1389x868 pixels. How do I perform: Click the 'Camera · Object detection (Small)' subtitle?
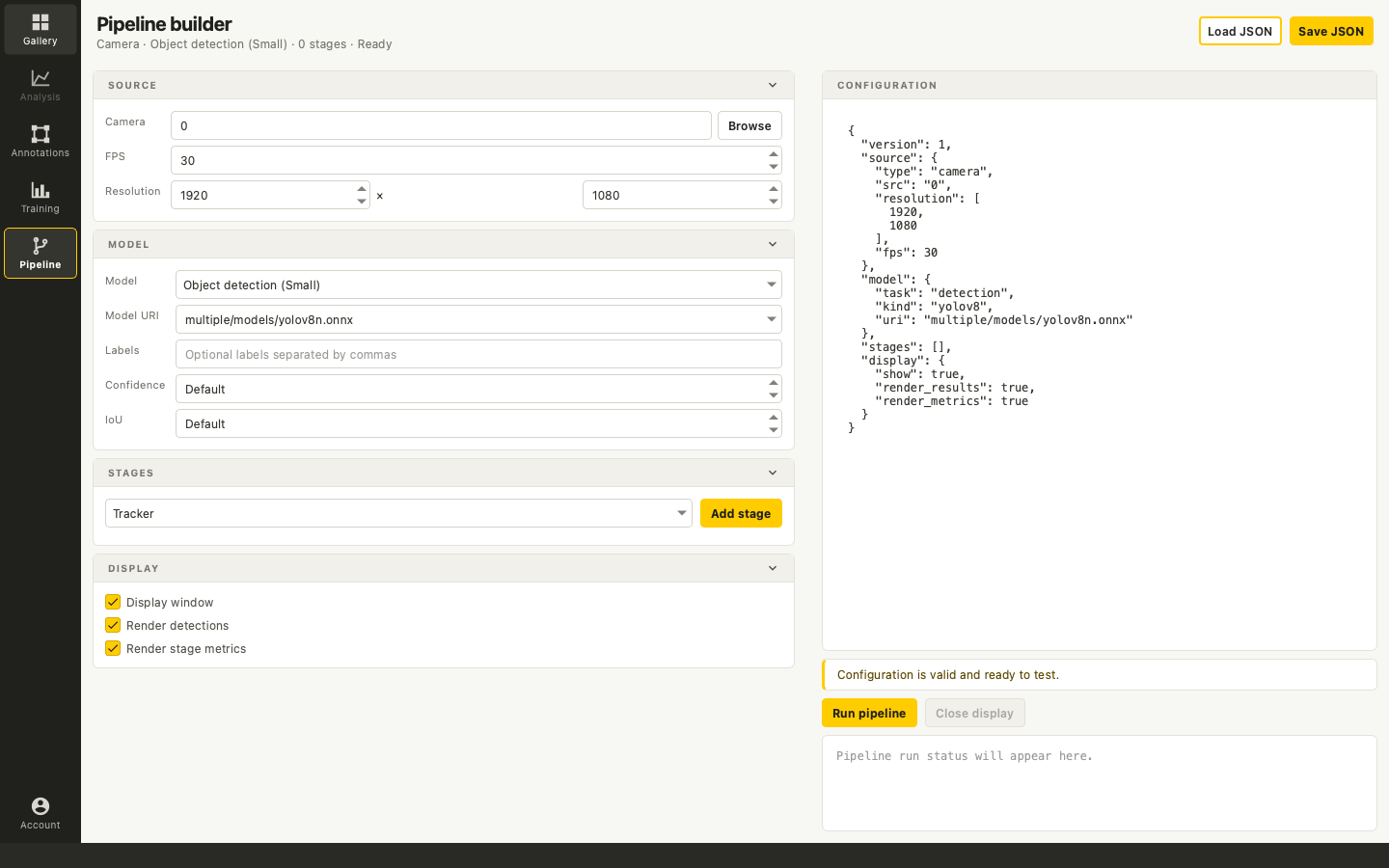tap(192, 44)
